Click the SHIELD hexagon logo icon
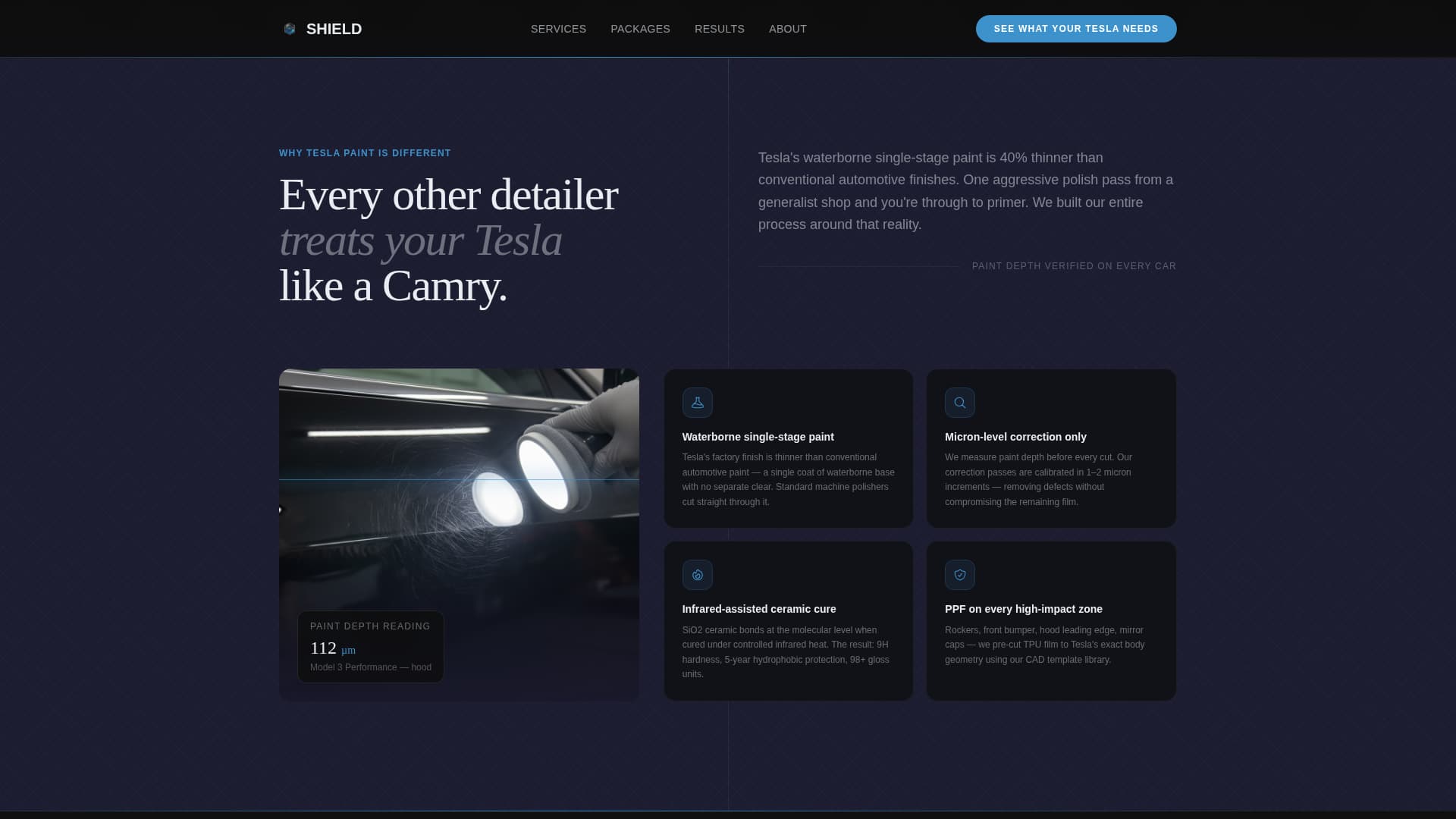The image size is (1456, 819). pyautogui.click(x=290, y=29)
